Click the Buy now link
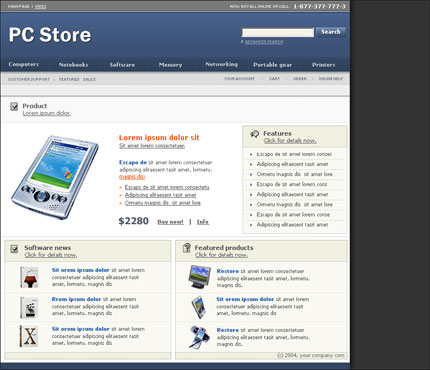This screenshot has width=430, height=370. tap(170, 222)
